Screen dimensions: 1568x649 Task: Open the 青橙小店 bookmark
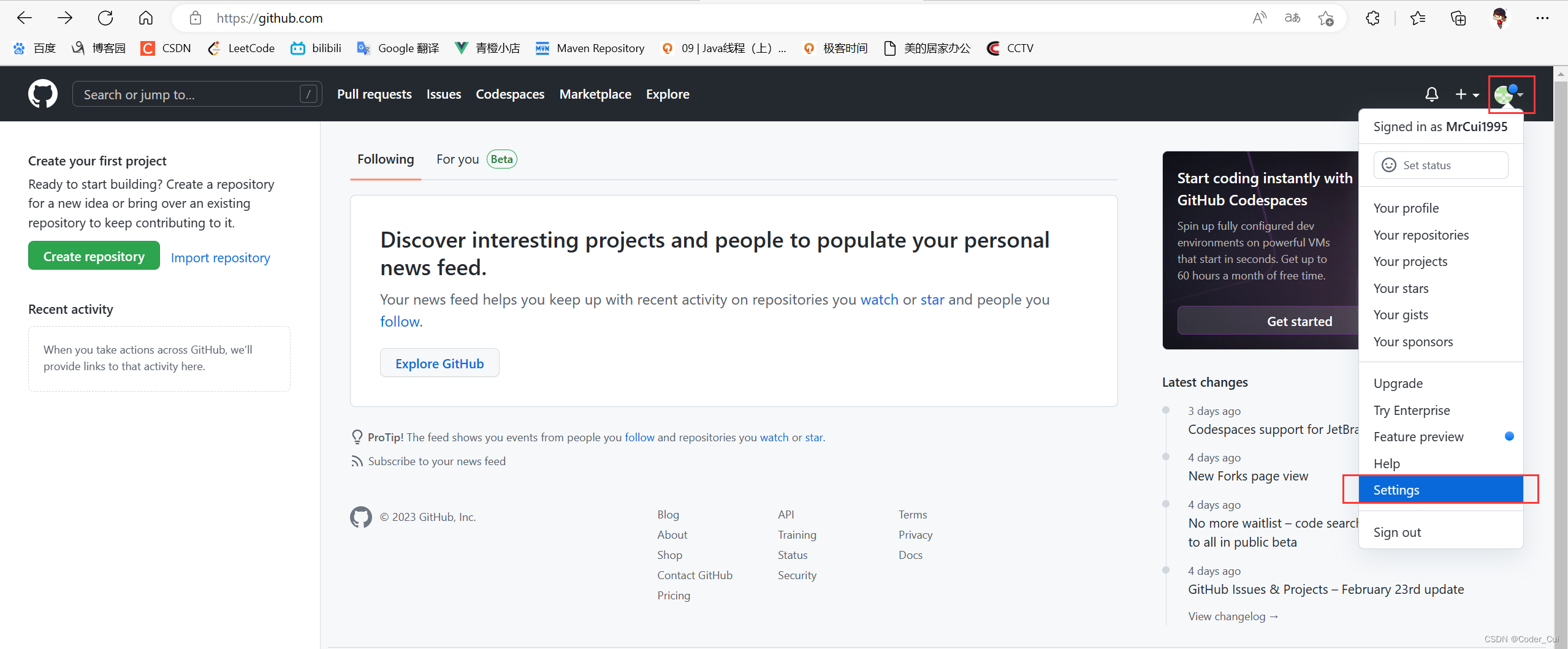click(x=487, y=48)
